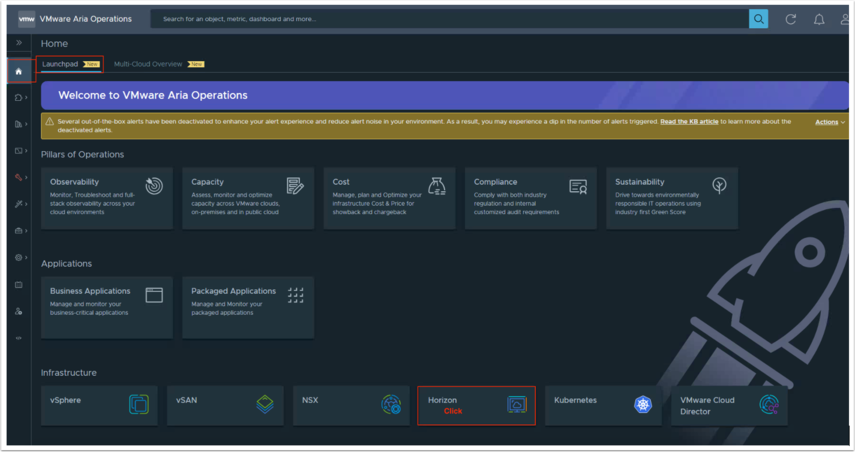The image size is (855, 452).
Task: Open the notifications bell
Action: [x=819, y=19]
